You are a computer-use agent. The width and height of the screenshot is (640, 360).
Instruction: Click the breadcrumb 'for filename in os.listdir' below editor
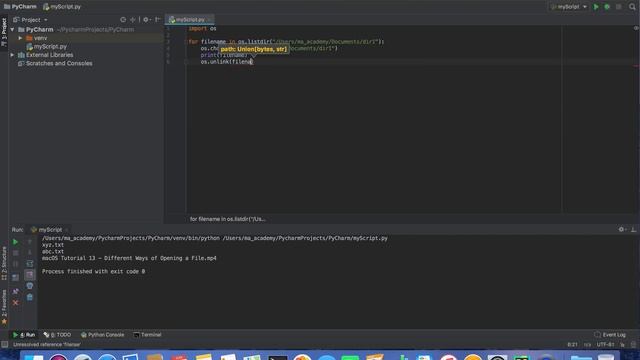227,219
